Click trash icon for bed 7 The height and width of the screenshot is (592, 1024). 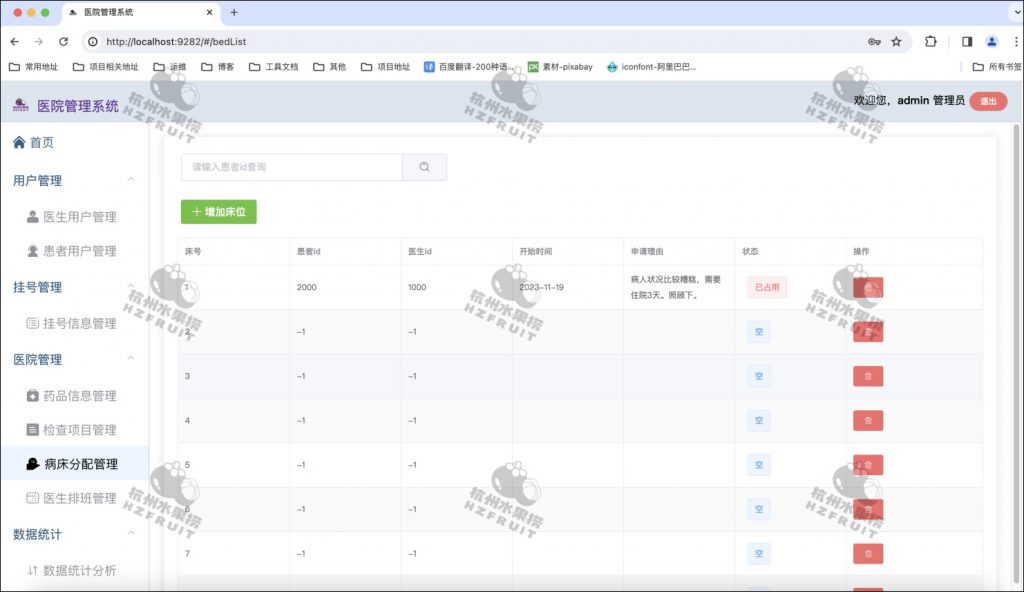(x=867, y=554)
